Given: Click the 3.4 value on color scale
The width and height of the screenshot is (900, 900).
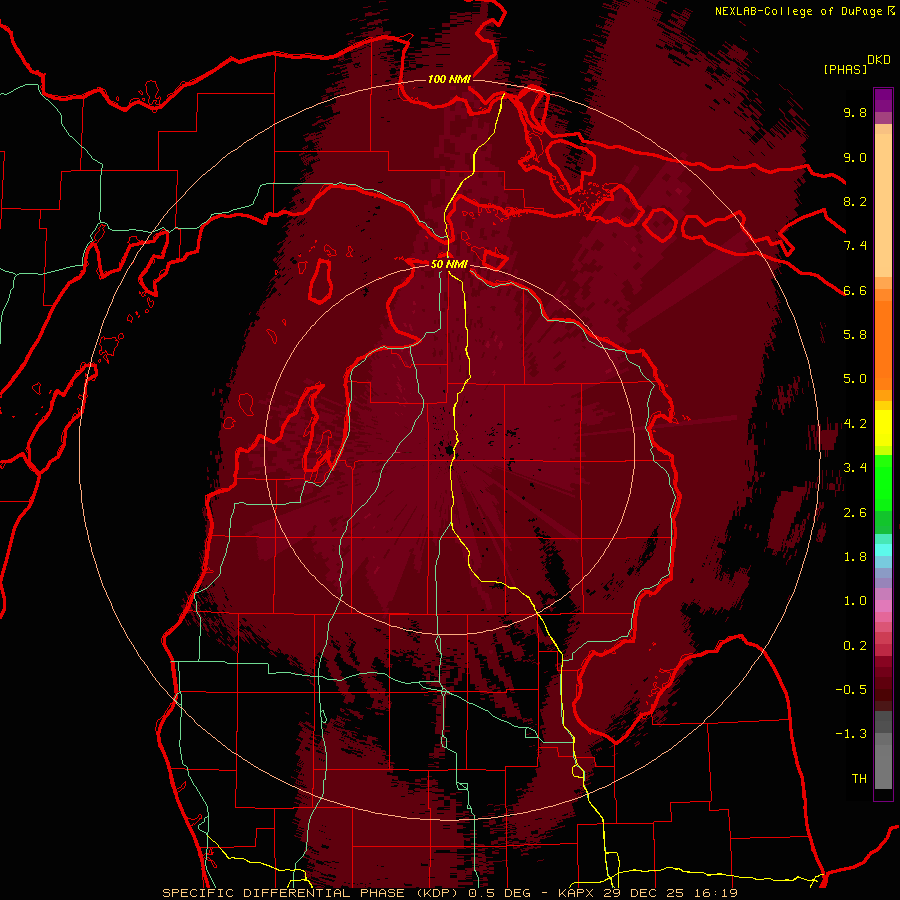Looking at the screenshot, I should click(855, 468).
